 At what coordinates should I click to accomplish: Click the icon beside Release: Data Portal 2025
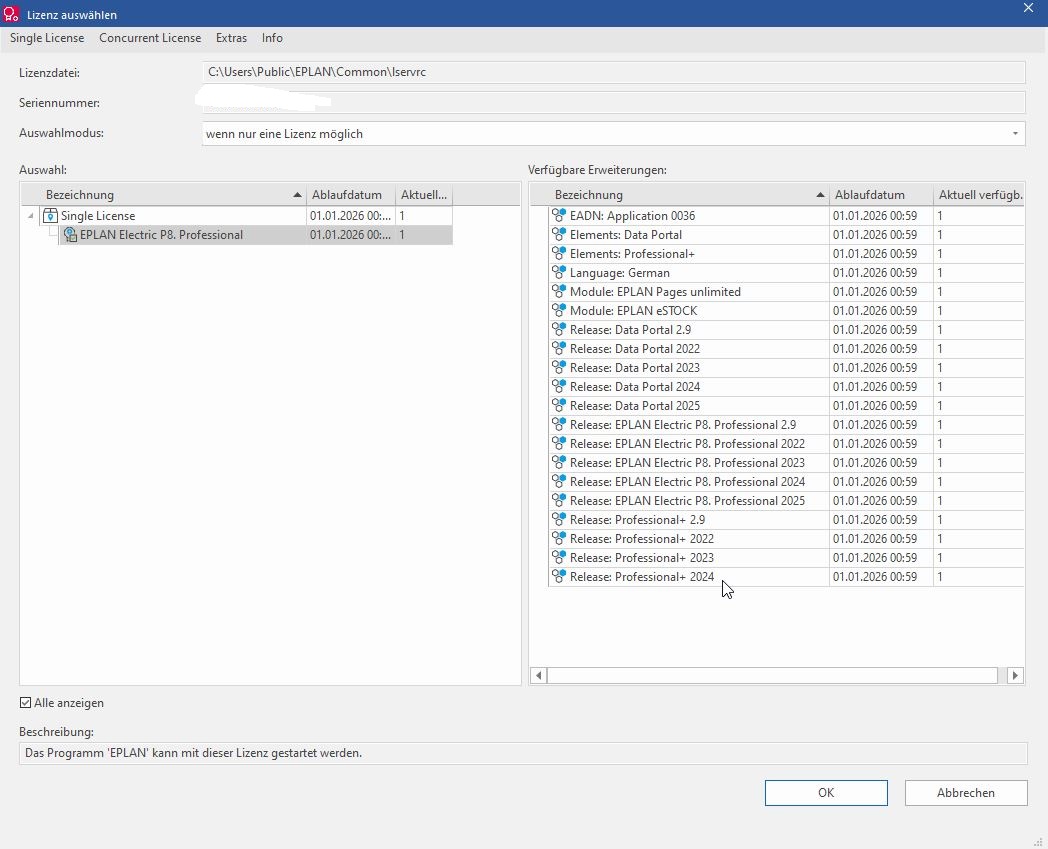coord(559,406)
